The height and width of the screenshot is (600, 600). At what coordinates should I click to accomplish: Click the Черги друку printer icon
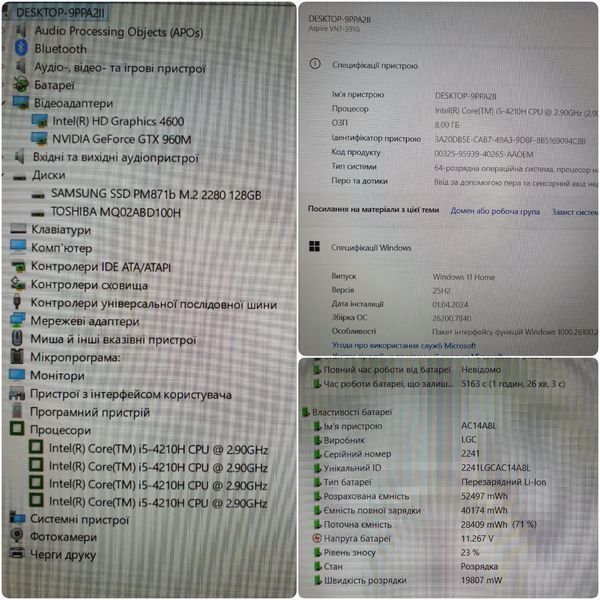(17, 553)
